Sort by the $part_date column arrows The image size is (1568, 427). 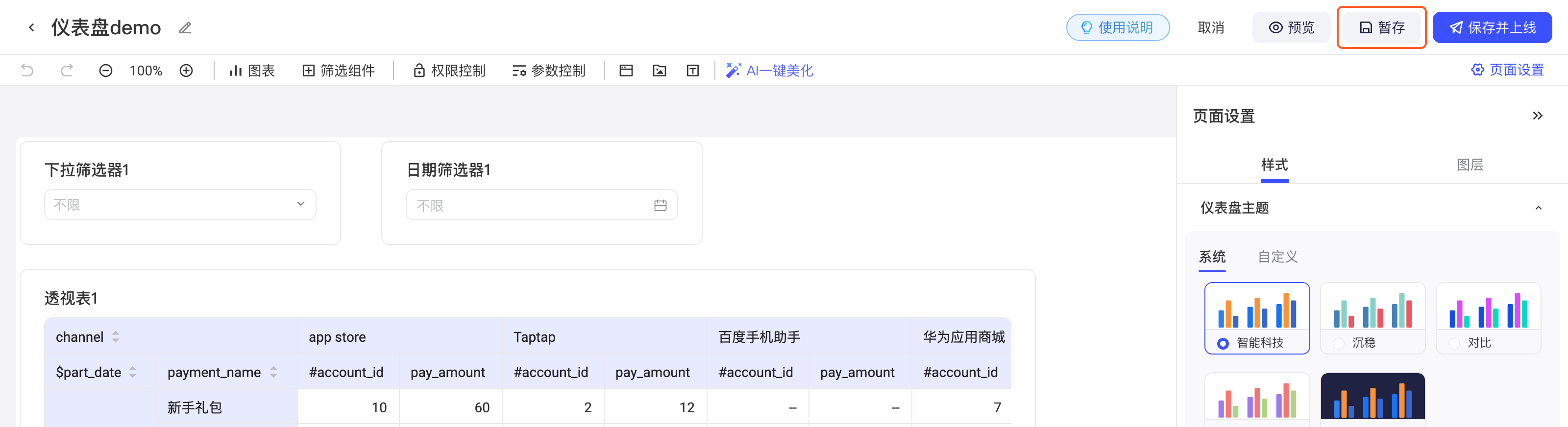coord(133,372)
